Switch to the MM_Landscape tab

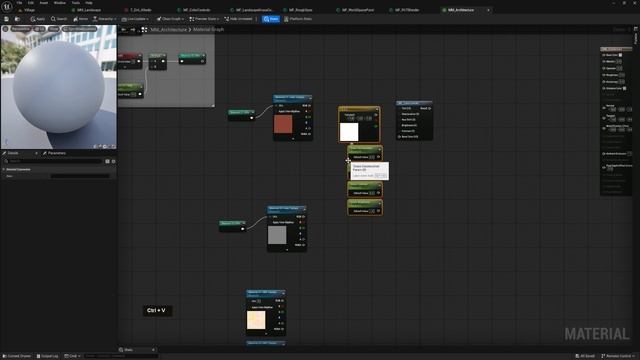(x=89, y=10)
